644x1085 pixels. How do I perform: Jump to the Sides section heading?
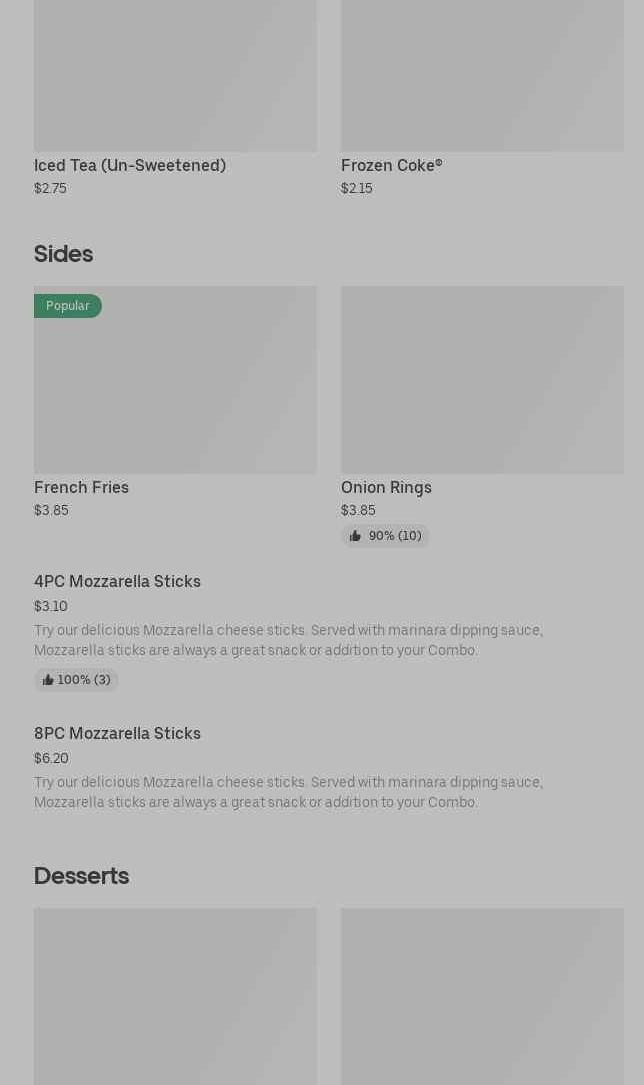click(63, 254)
